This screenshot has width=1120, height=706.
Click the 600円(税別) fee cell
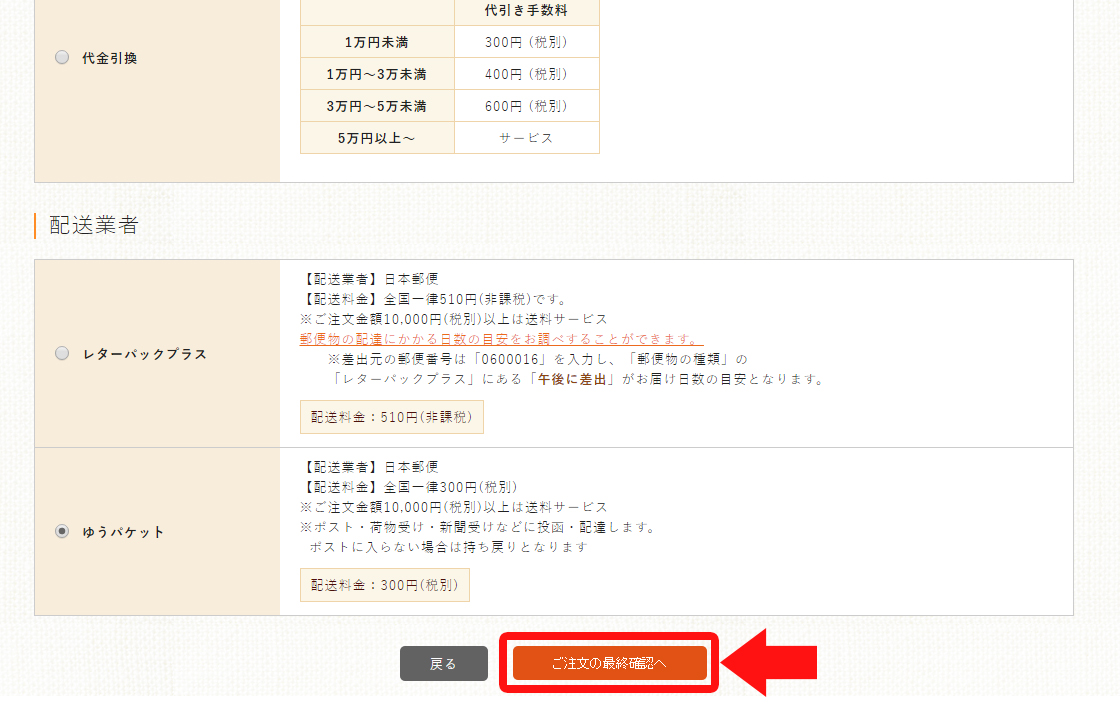(x=526, y=106)
